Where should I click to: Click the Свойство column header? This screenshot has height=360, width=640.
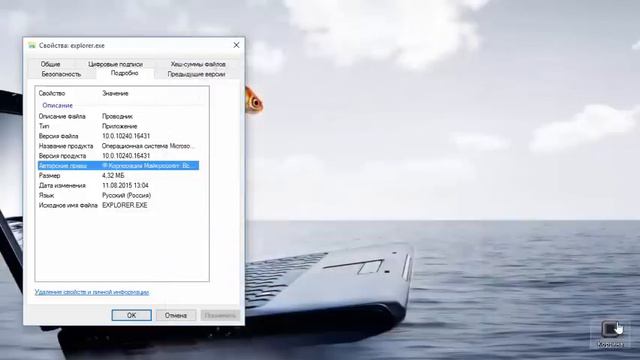tap(52, 93)
